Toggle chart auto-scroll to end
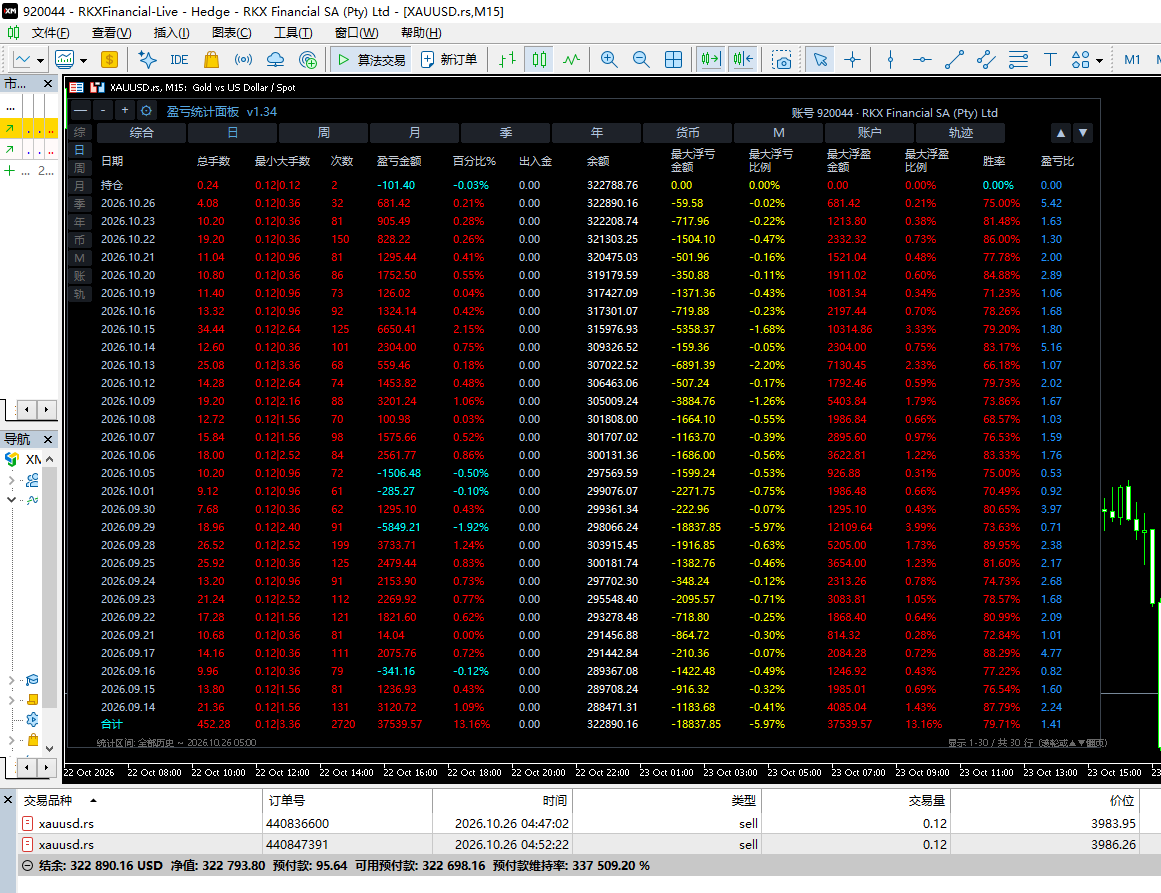The width and height of the screenshot is (1161, 893). coord(711,60)
